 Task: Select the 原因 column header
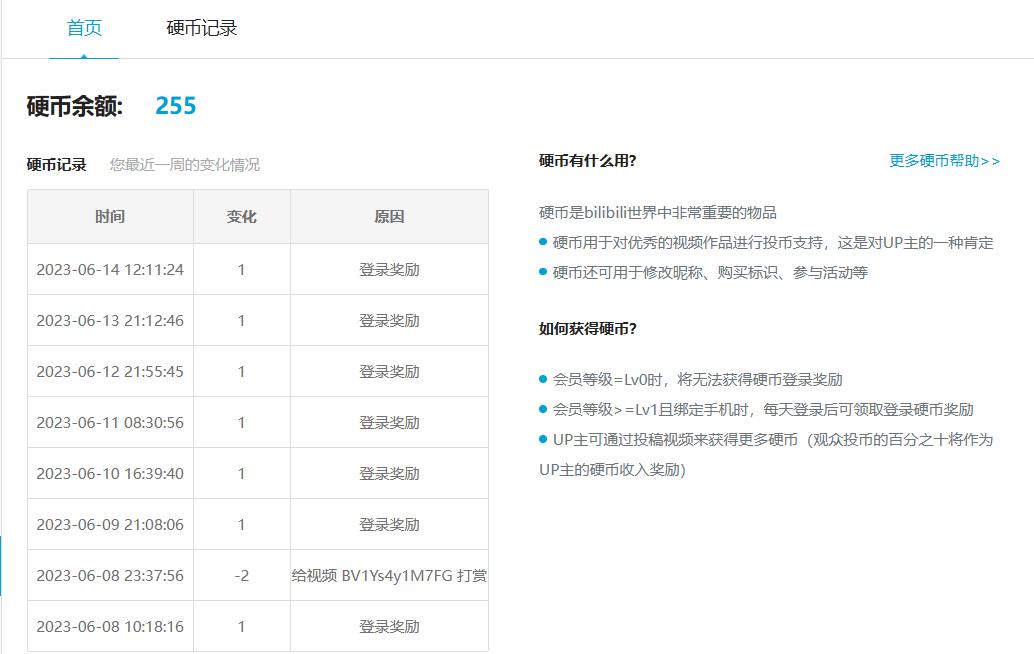[x=389, y=217]
